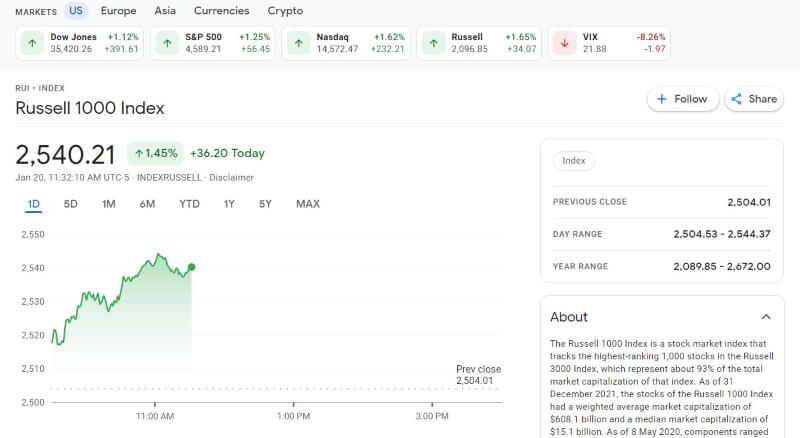The image size is (800, 438).
Task: Open the Dow Jones market card
Action: click(x=80, y=43)
